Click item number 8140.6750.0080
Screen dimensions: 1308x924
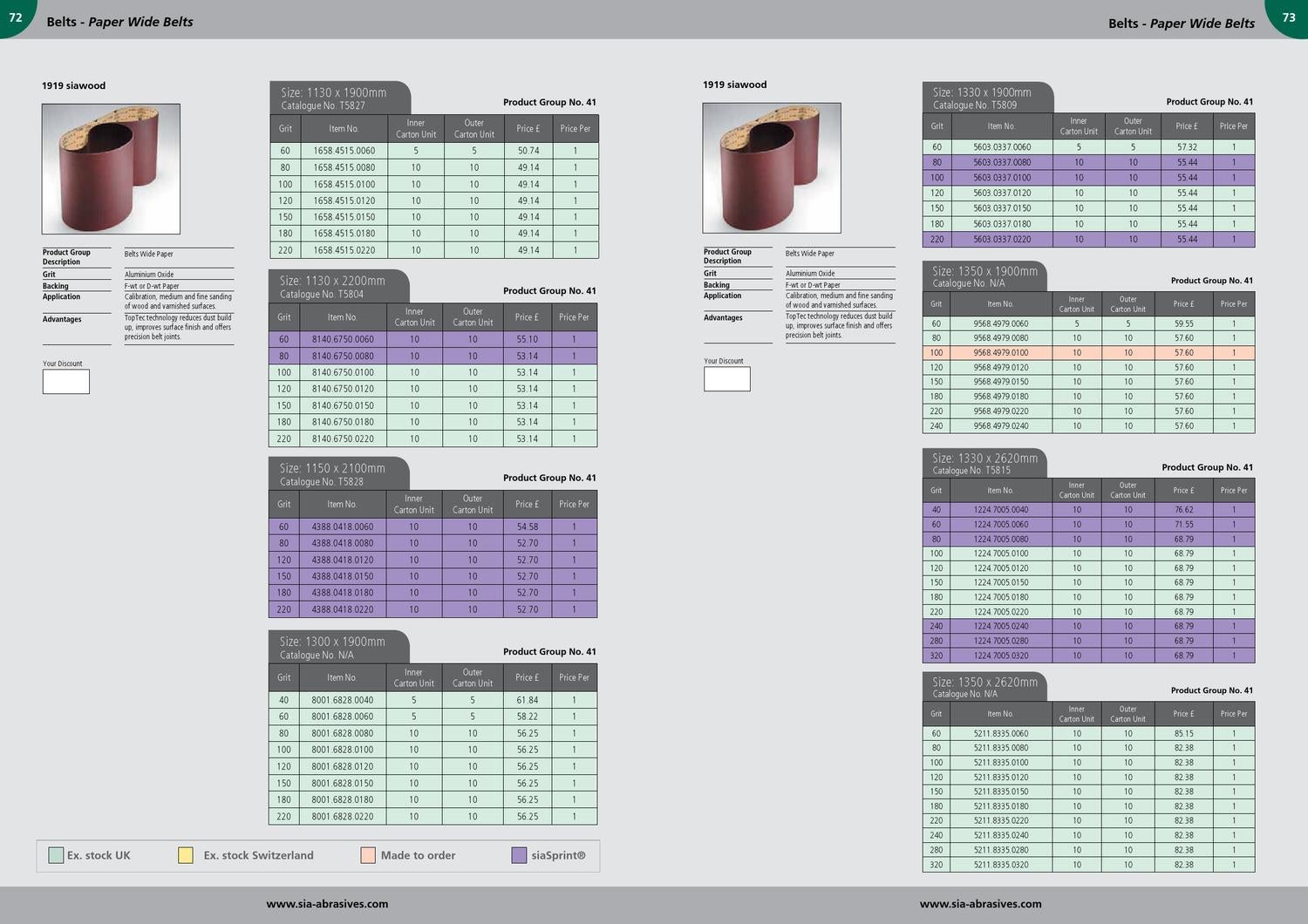pos(343,356)
